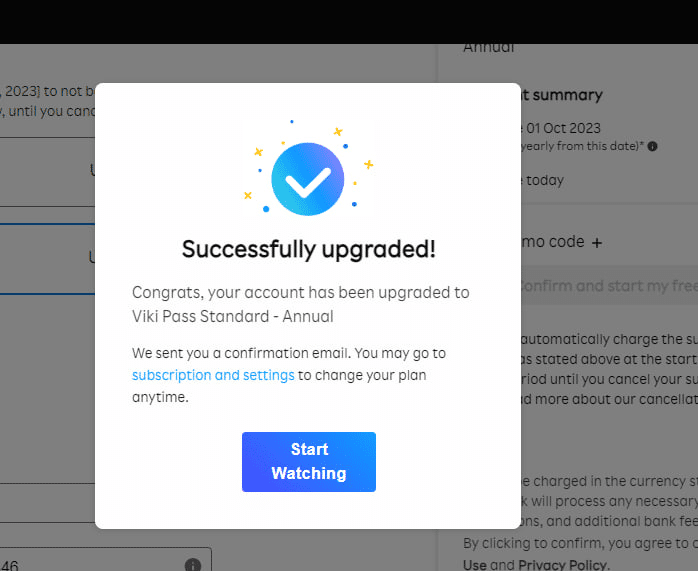Click the 01 Oct 2023 date text

565,127
